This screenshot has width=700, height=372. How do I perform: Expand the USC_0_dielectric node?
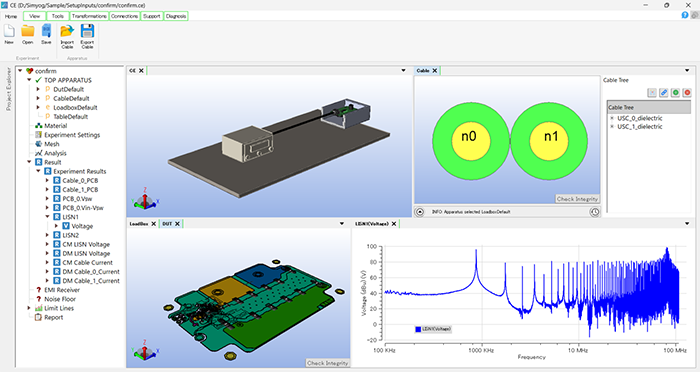pos(612,118)
